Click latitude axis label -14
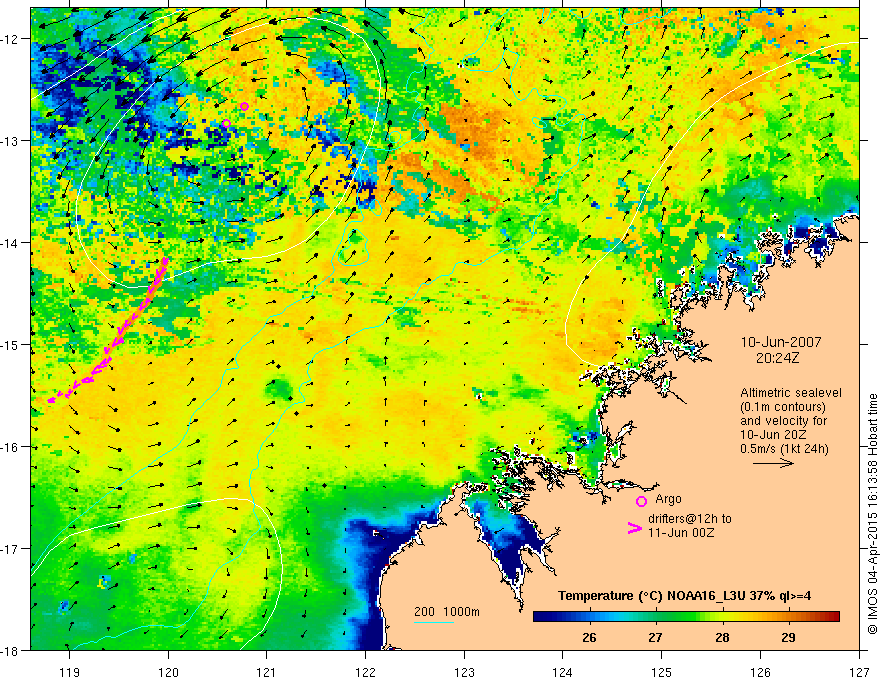The height and width of the screenshot is (680, 880). tap(10, 242)
